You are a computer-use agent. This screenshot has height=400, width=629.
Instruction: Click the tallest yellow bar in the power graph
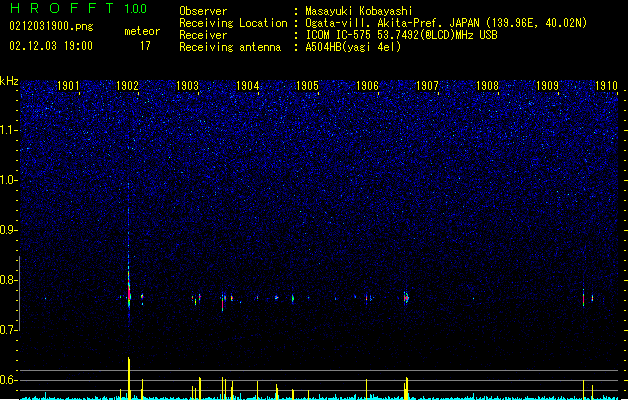pyautogui.click(x=129, y=377)
